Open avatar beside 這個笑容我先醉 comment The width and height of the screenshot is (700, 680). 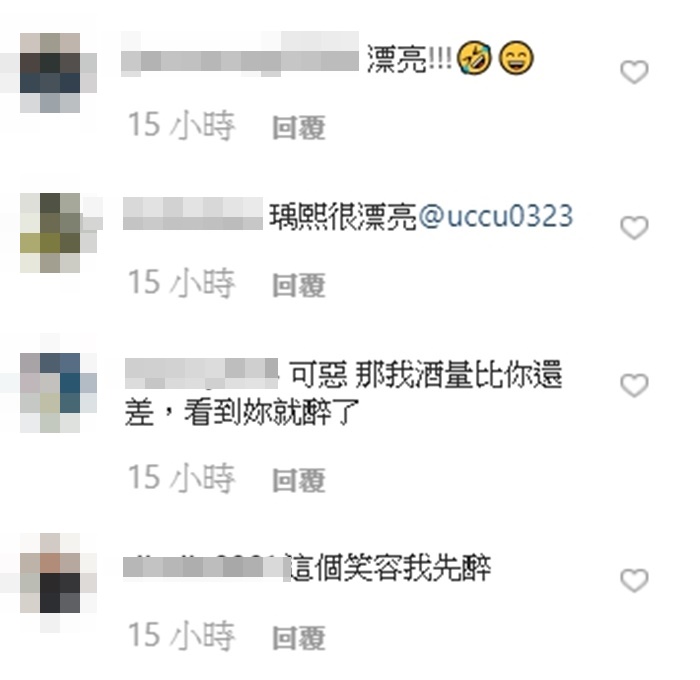(50, 573)
